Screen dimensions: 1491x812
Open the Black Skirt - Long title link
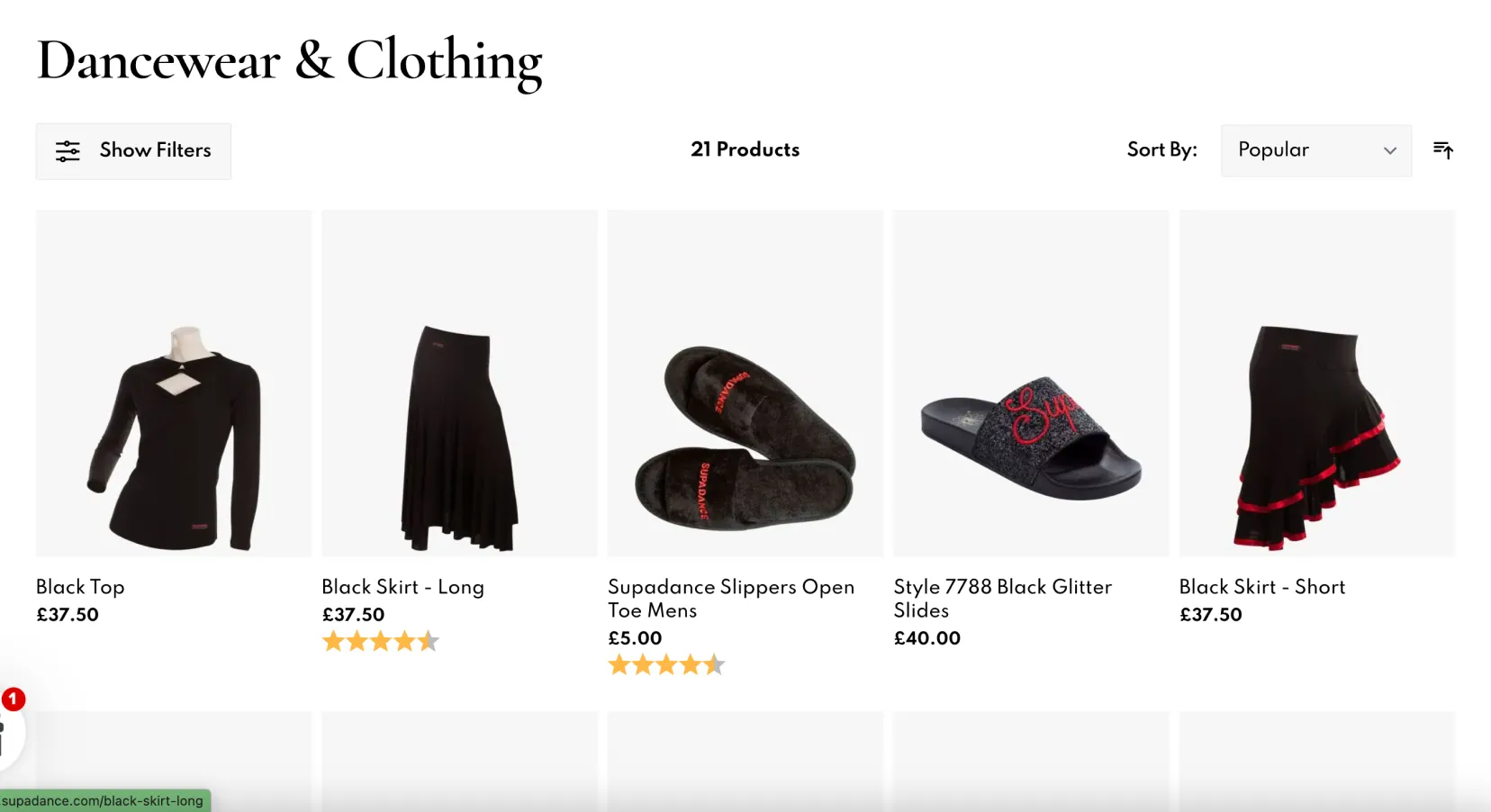point(402,587)
